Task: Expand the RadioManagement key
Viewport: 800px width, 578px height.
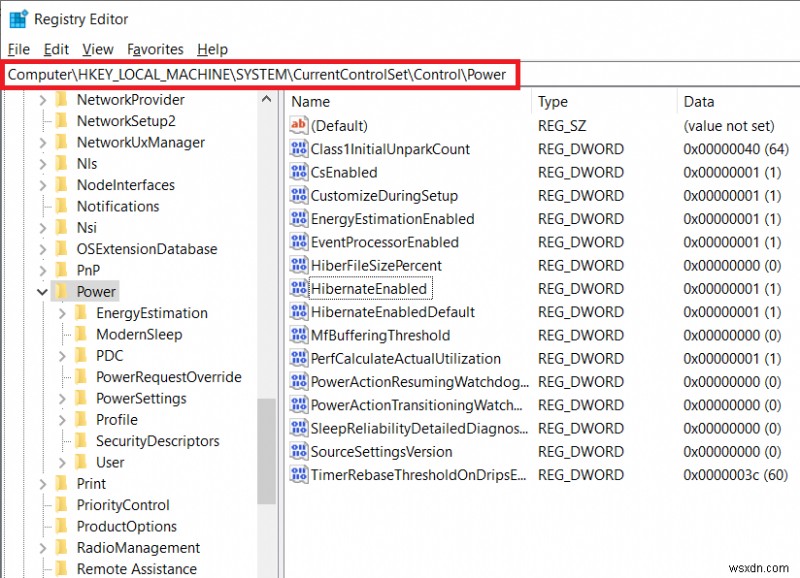Action: (43, 548)
